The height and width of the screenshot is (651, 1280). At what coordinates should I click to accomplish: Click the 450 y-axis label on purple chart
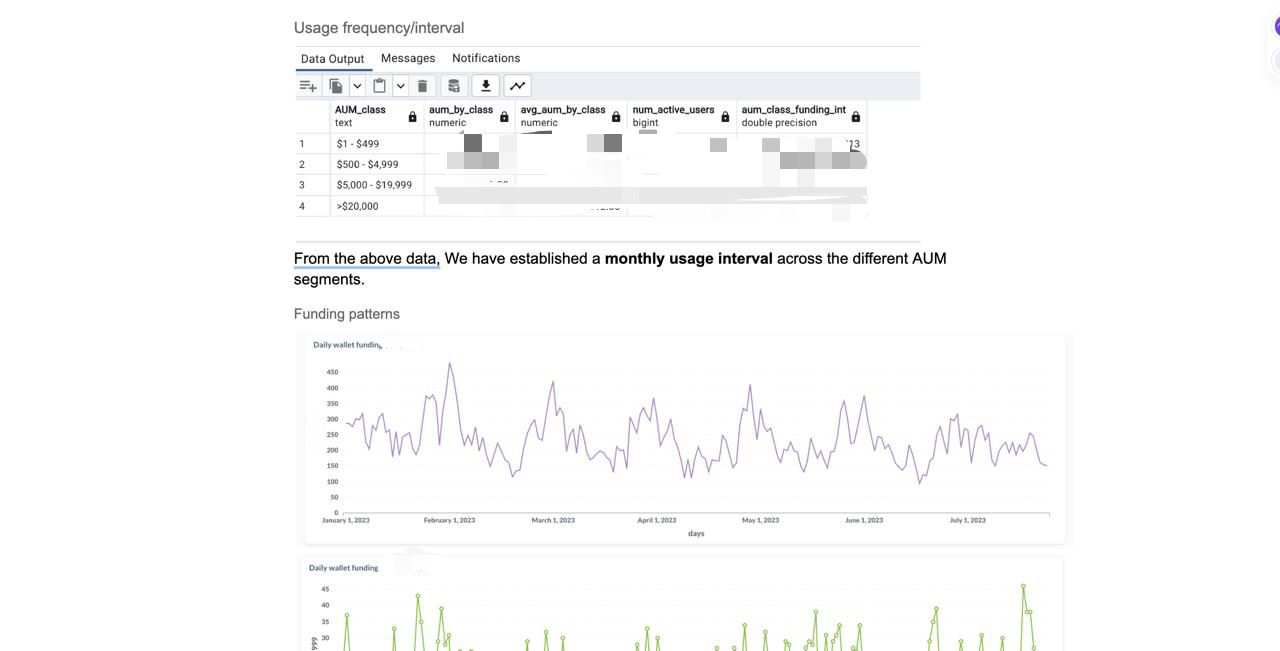pos(332,373)
